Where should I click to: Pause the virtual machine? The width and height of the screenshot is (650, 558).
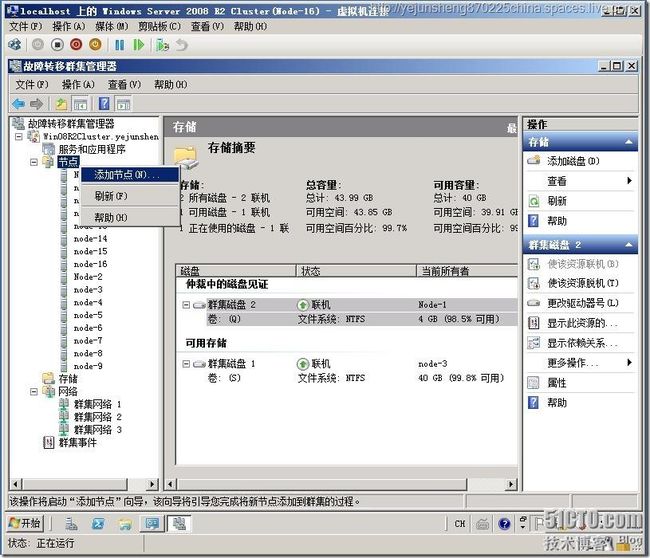point(119,45)
